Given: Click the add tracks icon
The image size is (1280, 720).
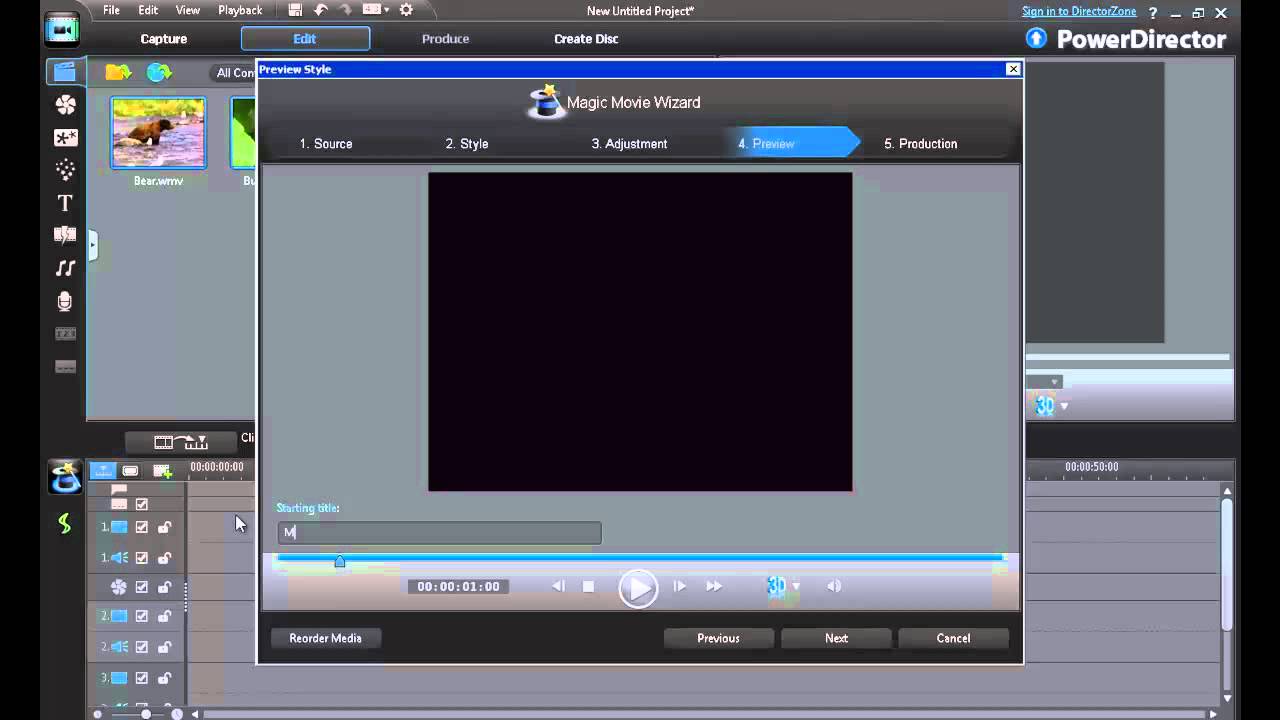Looking at the screenshot, I should click(x=162, y=470).
